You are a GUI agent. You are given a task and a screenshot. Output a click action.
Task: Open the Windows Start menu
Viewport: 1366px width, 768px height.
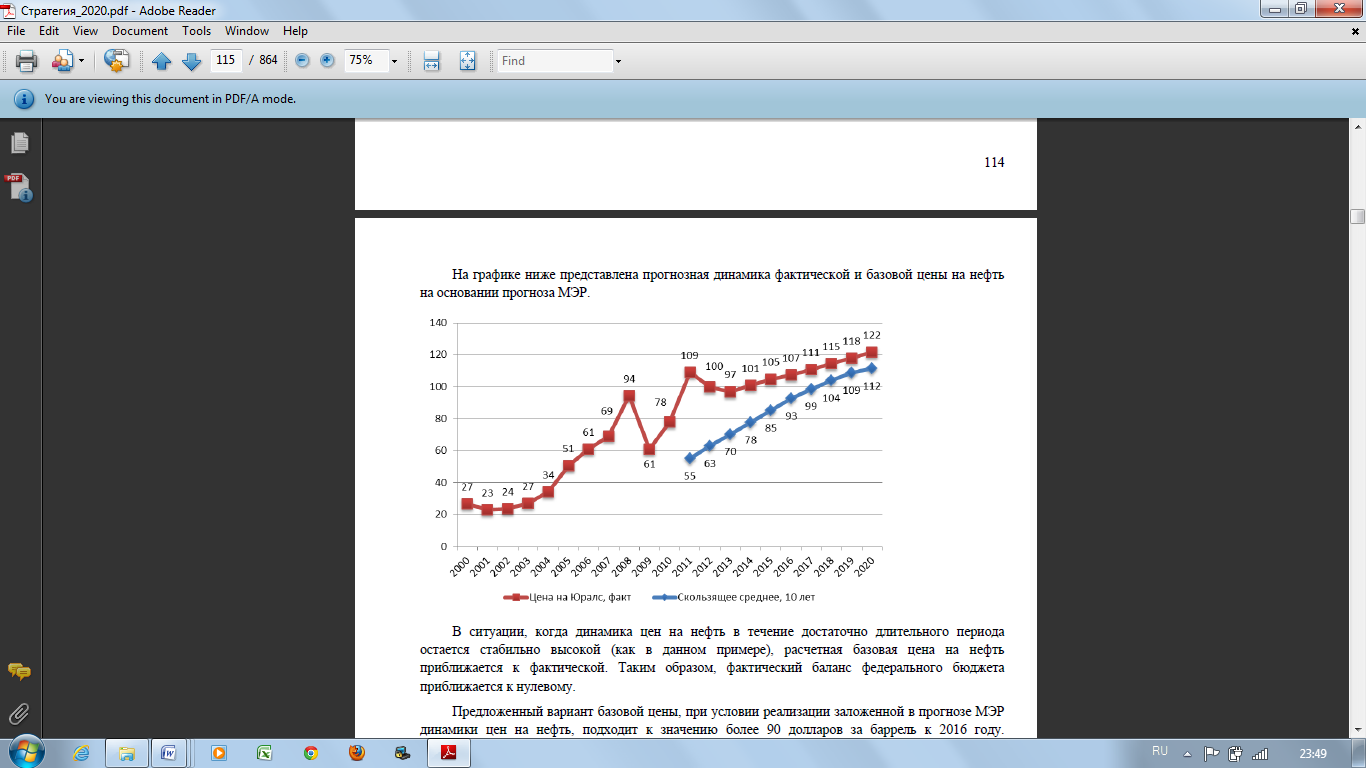[24, 752]
